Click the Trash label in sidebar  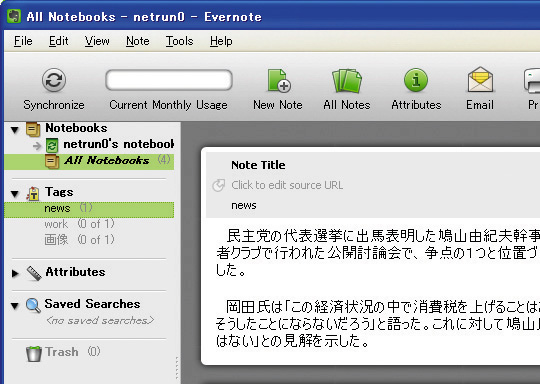pyautogui.click(x=62, y=352)
